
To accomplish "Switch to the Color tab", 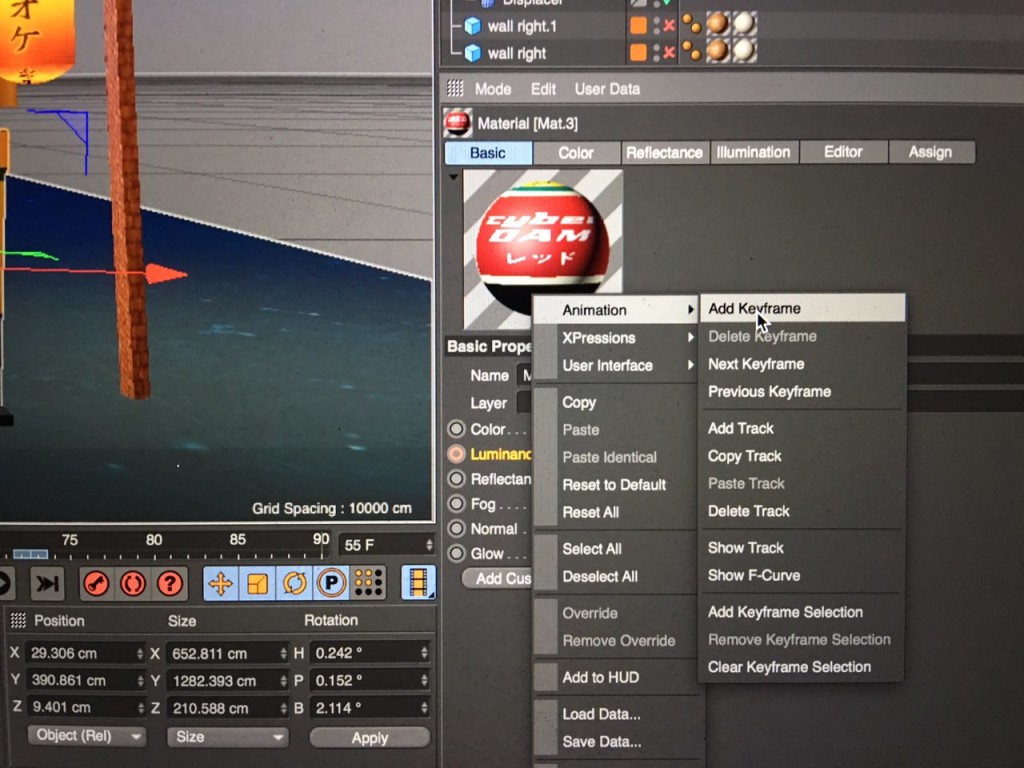I will pyautogui.click(x=576, y=153).
